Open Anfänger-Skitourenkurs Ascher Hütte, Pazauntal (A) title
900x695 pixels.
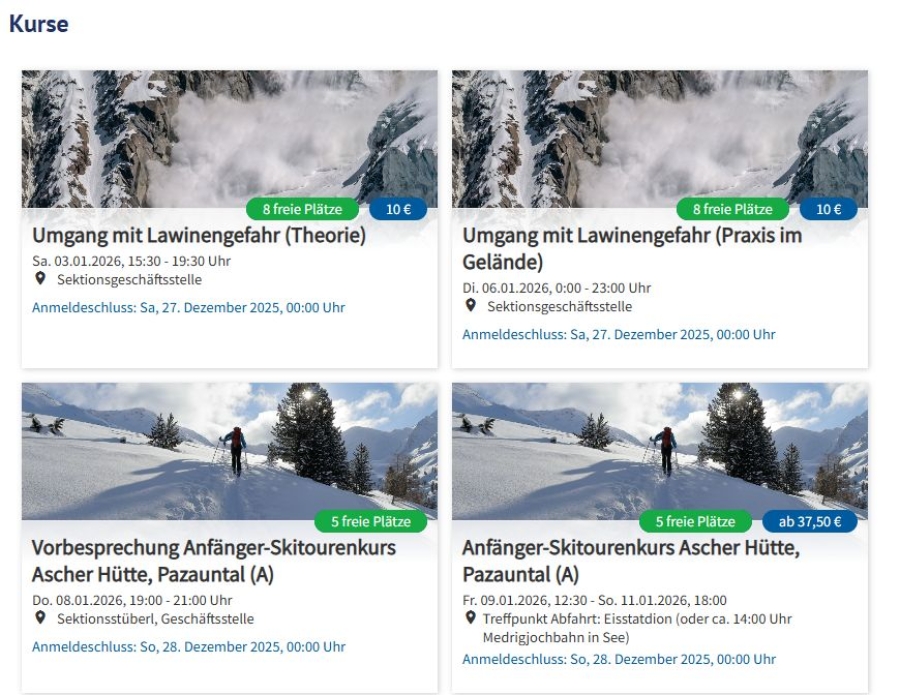(x=631, y=561)
